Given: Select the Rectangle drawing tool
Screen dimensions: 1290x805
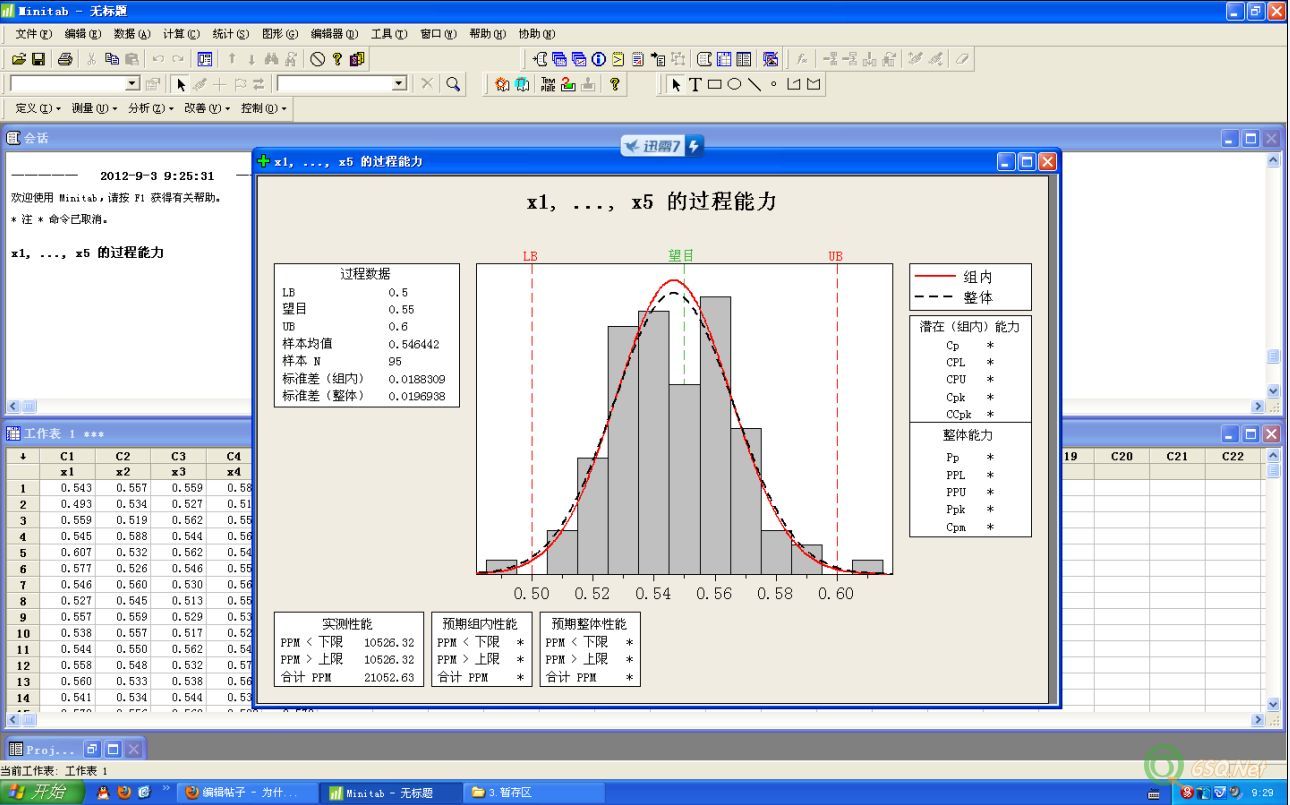Looking at the screenshot, I should tap(715, 85).
